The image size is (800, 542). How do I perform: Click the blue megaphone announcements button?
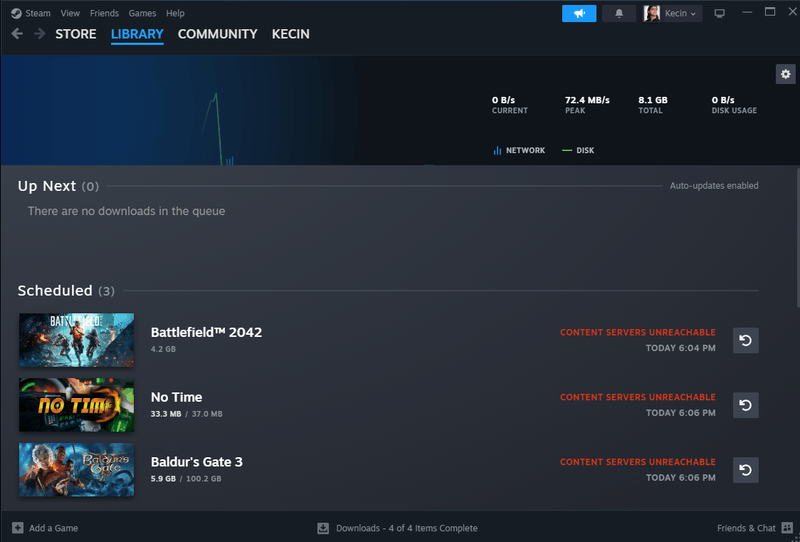579,13
